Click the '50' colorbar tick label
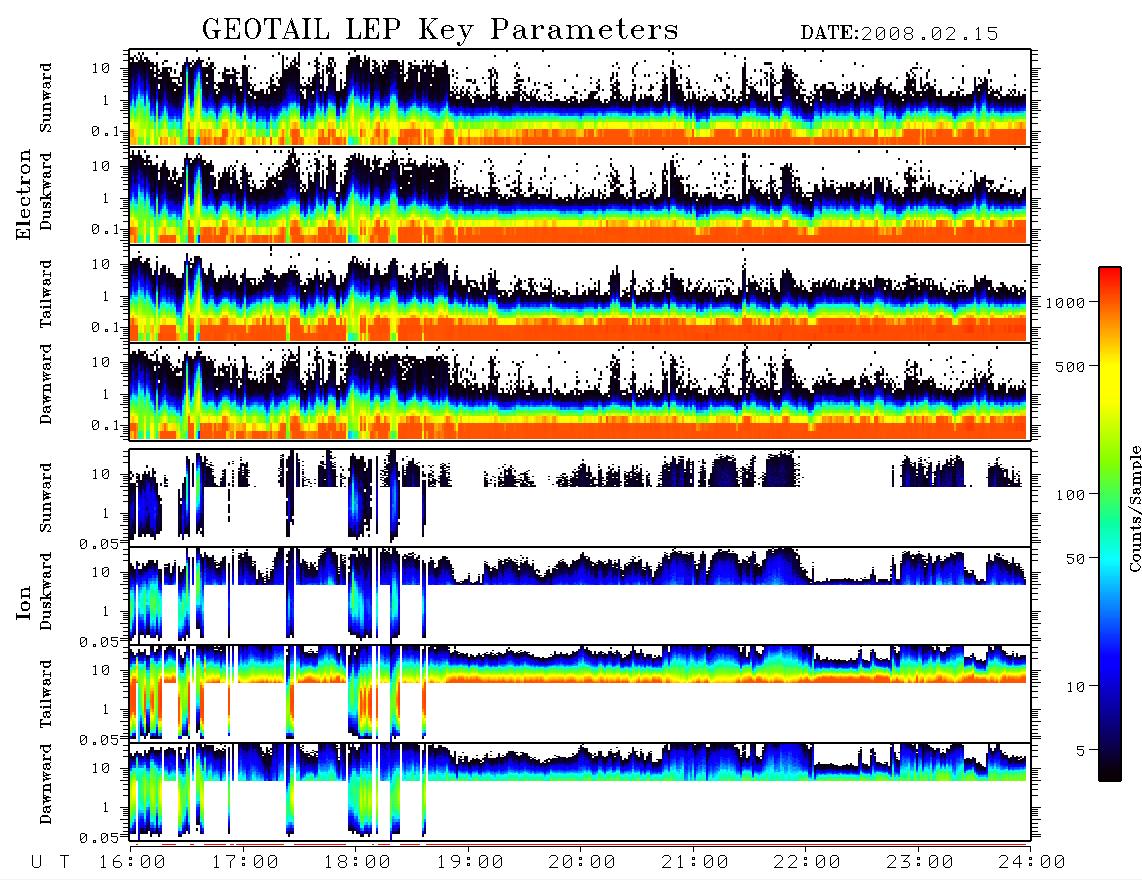1142x880 pixels. coord(1075,559)
